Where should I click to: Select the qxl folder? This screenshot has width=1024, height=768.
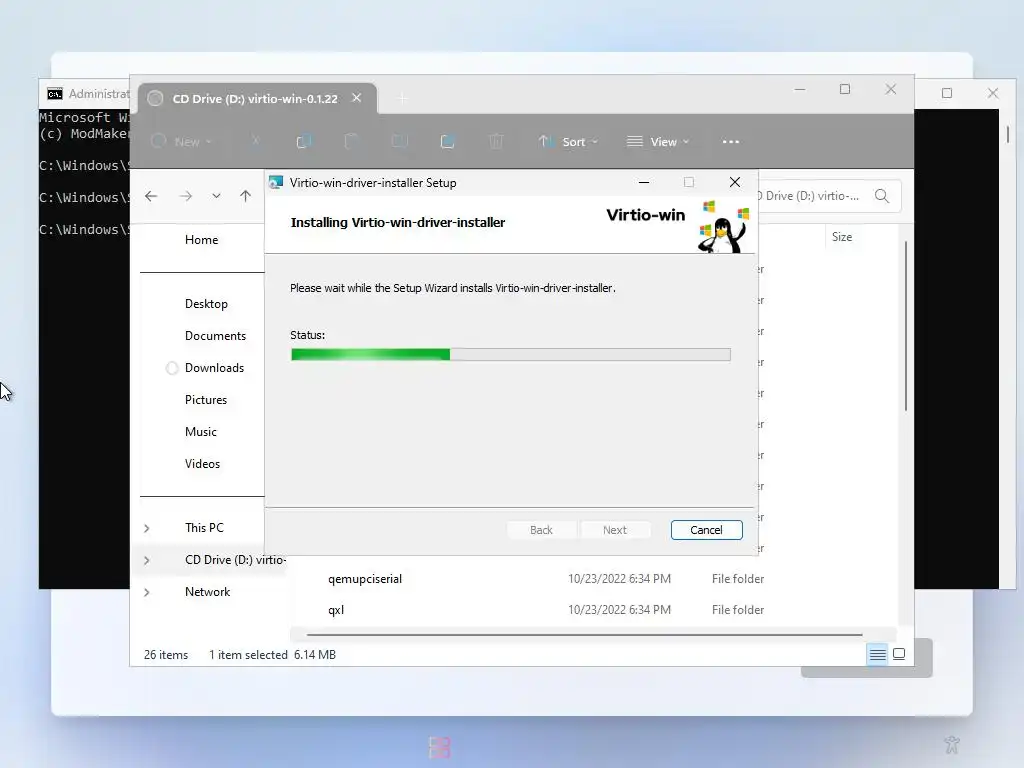(336, 610)
